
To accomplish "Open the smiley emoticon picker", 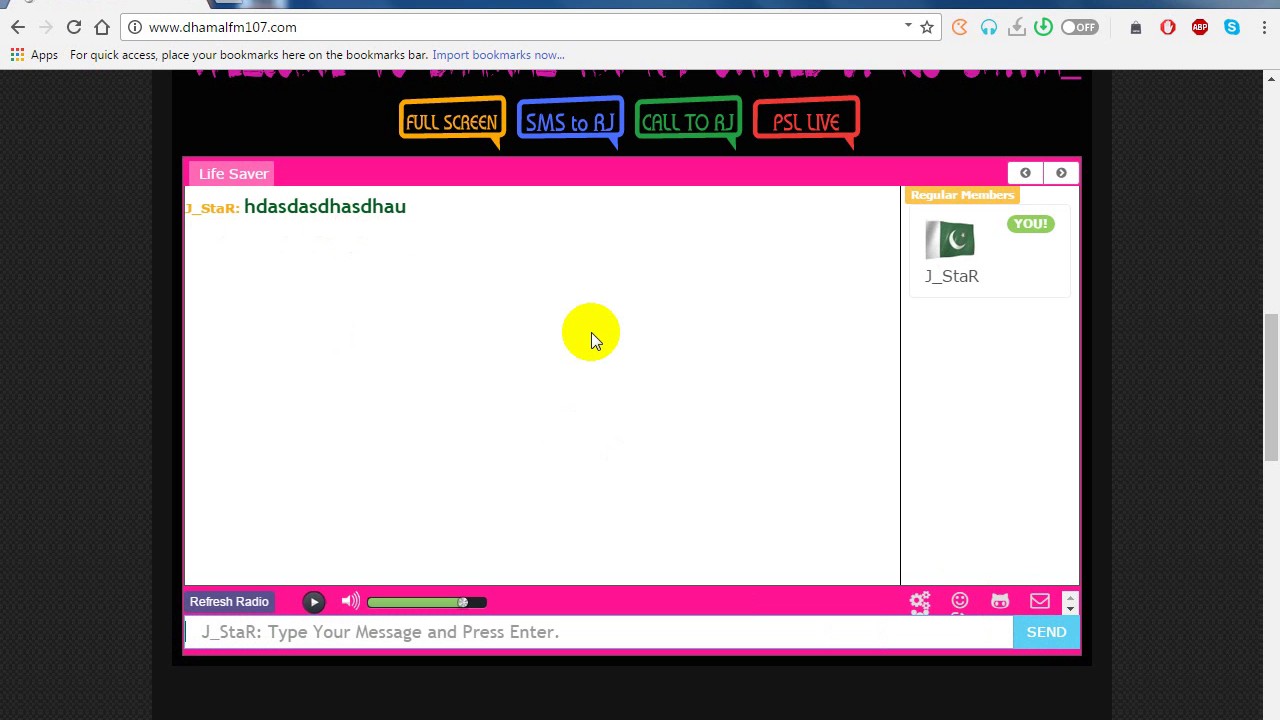I will (960, 600).
